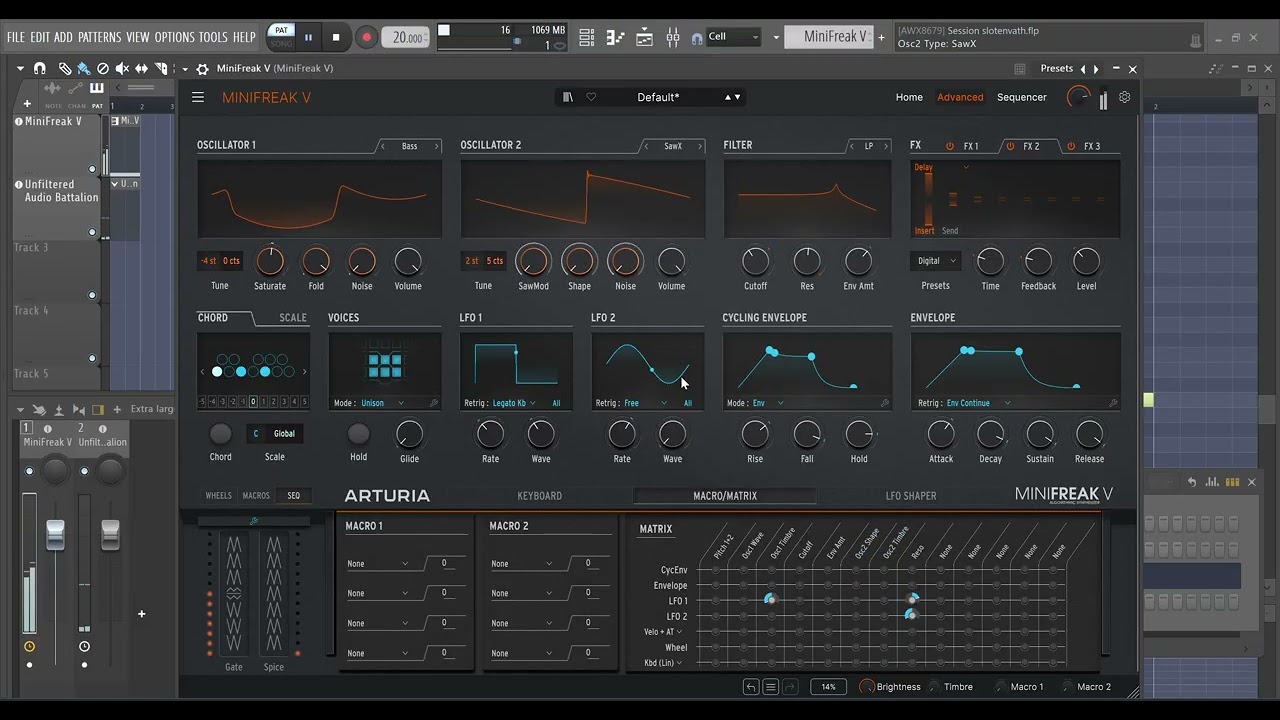1280x720 pixels.
Task: Select the mute tool speaker icon
Action: pyautogui.click(x=122, y=69)
